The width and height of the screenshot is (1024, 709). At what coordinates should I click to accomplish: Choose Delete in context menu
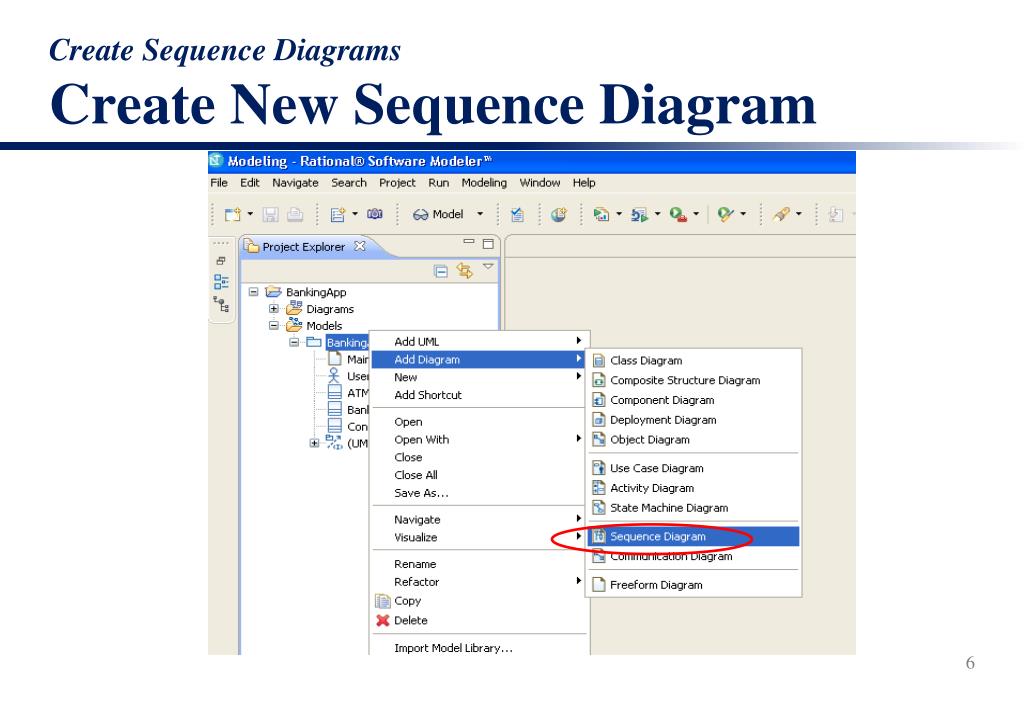point(479,620)
